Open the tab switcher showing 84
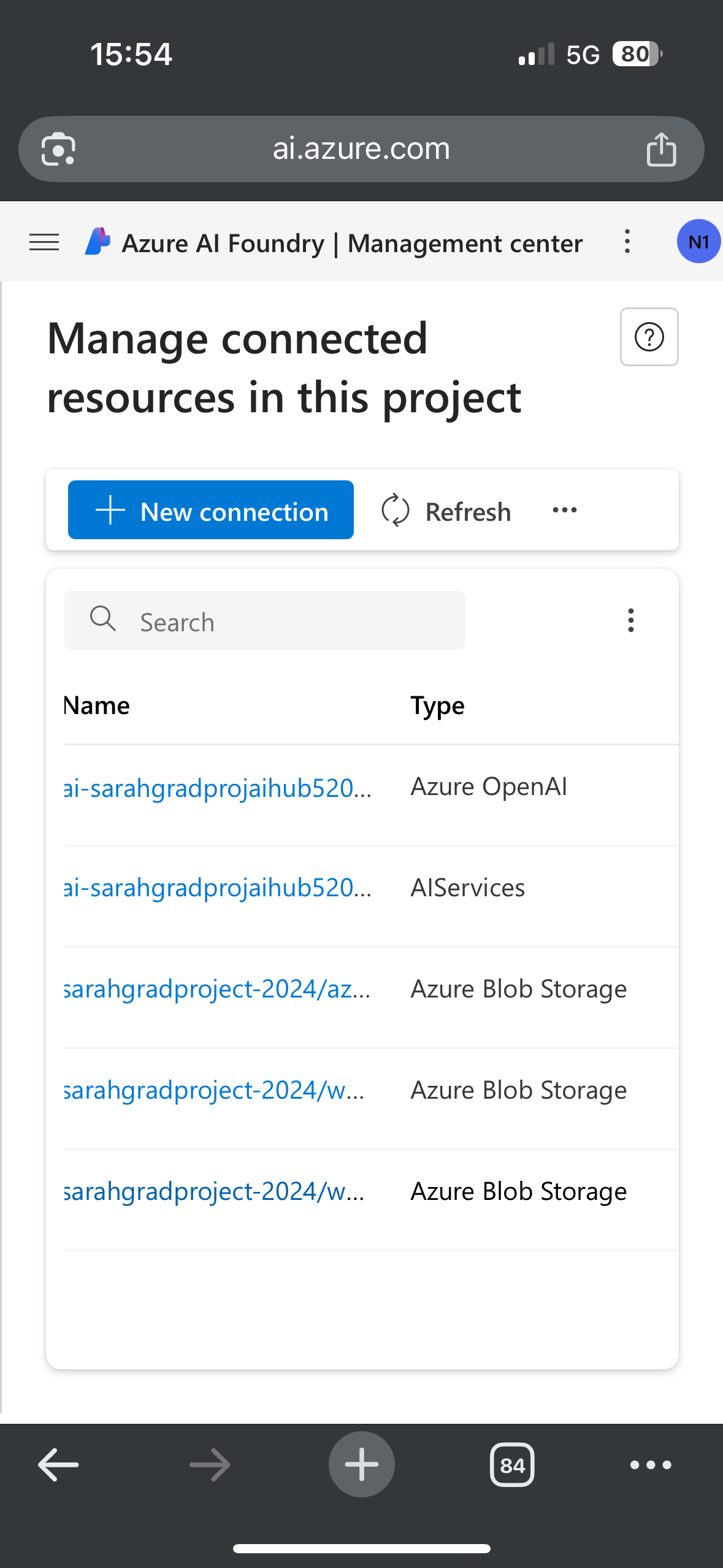Image resolution: width=723 pixels, height=1568 pixels. pos(512,1465)
